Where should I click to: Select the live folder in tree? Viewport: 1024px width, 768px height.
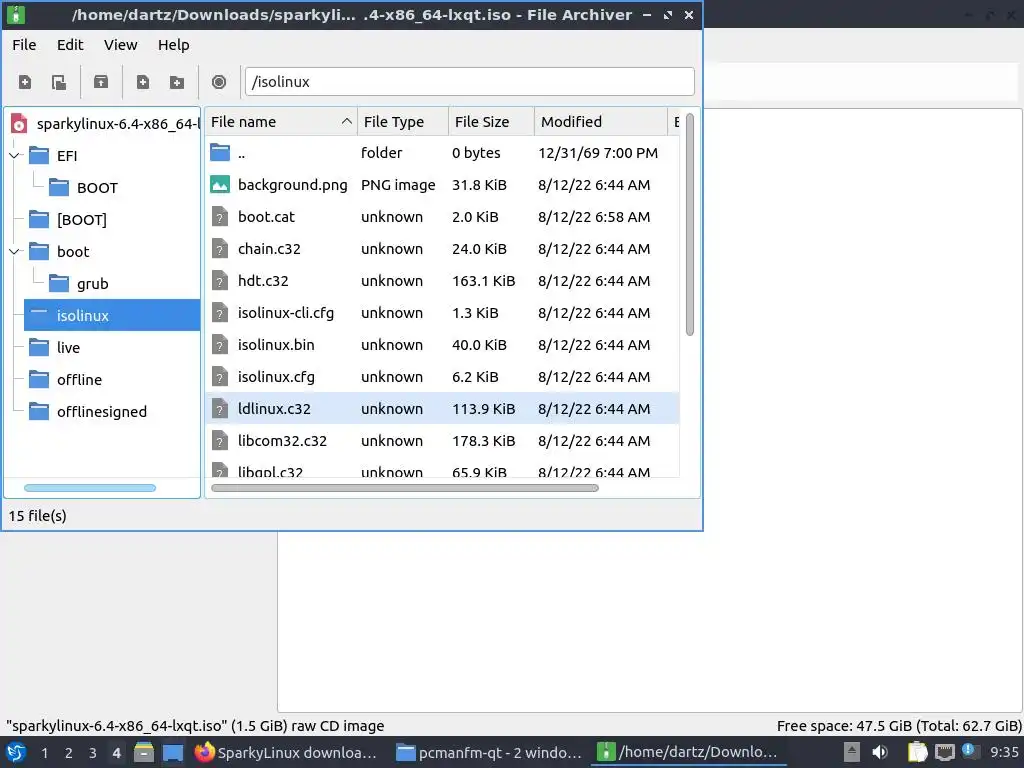coord(68,347)
